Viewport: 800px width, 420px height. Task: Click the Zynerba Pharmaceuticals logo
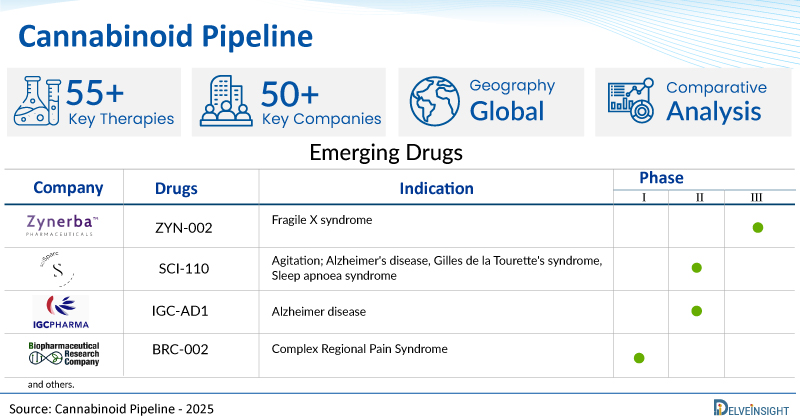pos(62,225)
